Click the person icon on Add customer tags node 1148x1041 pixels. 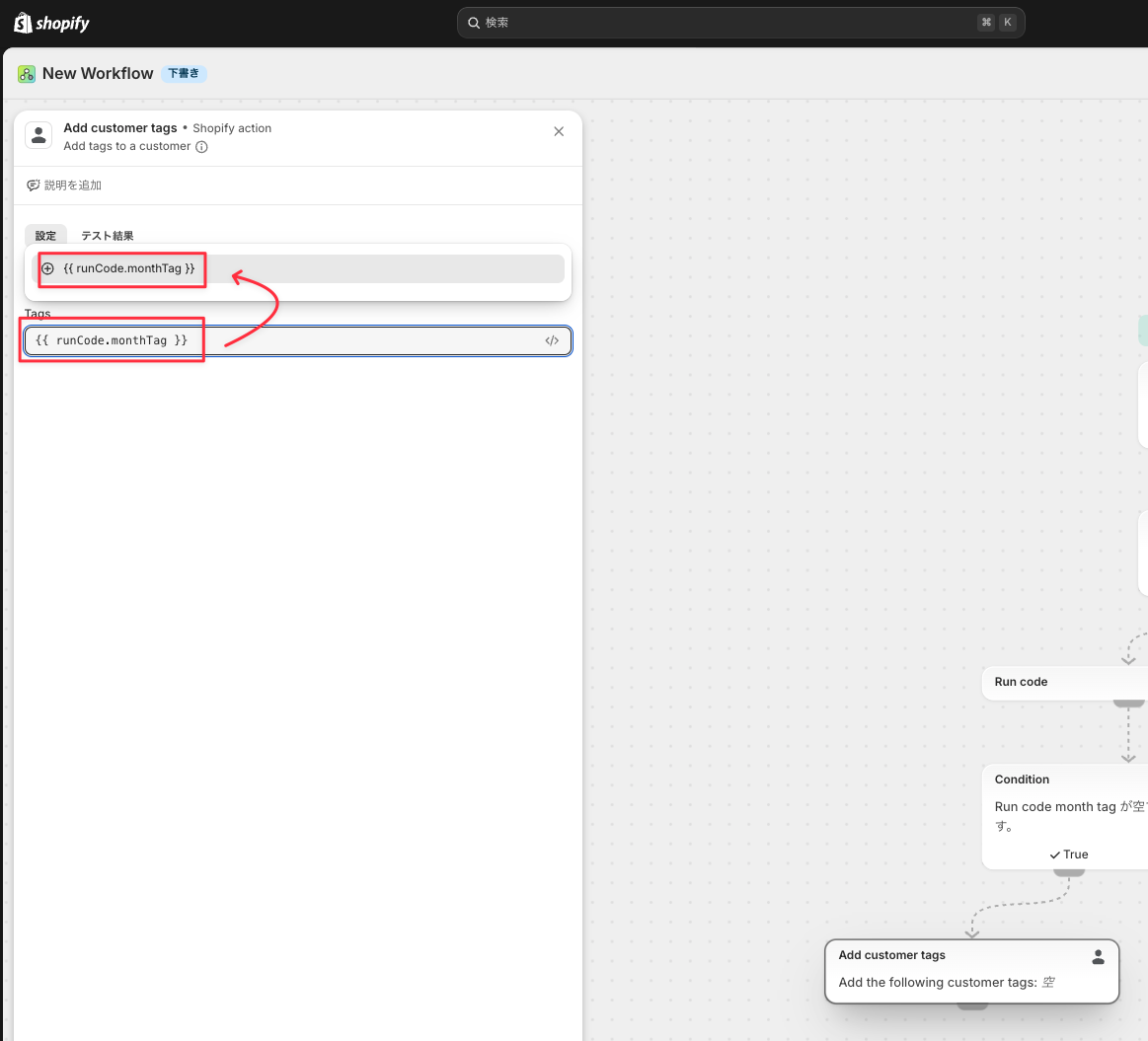pos(1098,957)
